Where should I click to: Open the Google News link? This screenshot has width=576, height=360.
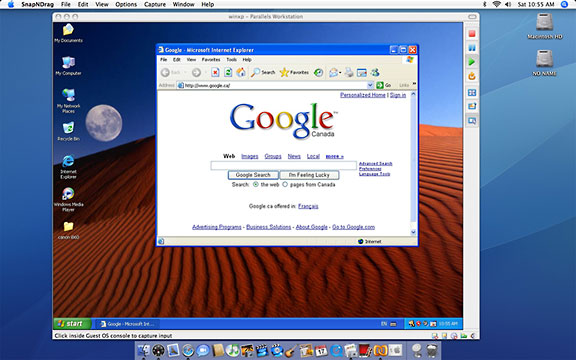coord(294,156)
